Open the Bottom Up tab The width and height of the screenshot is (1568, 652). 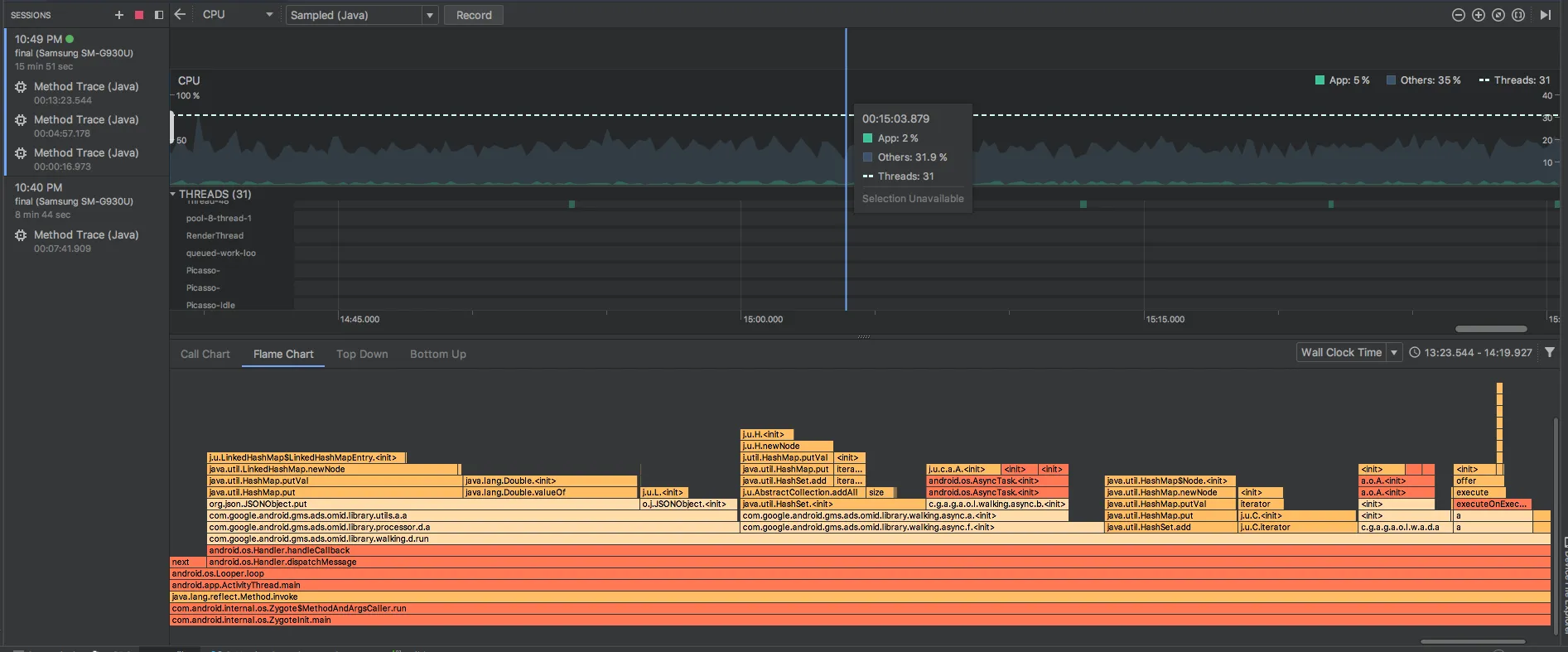438,354
